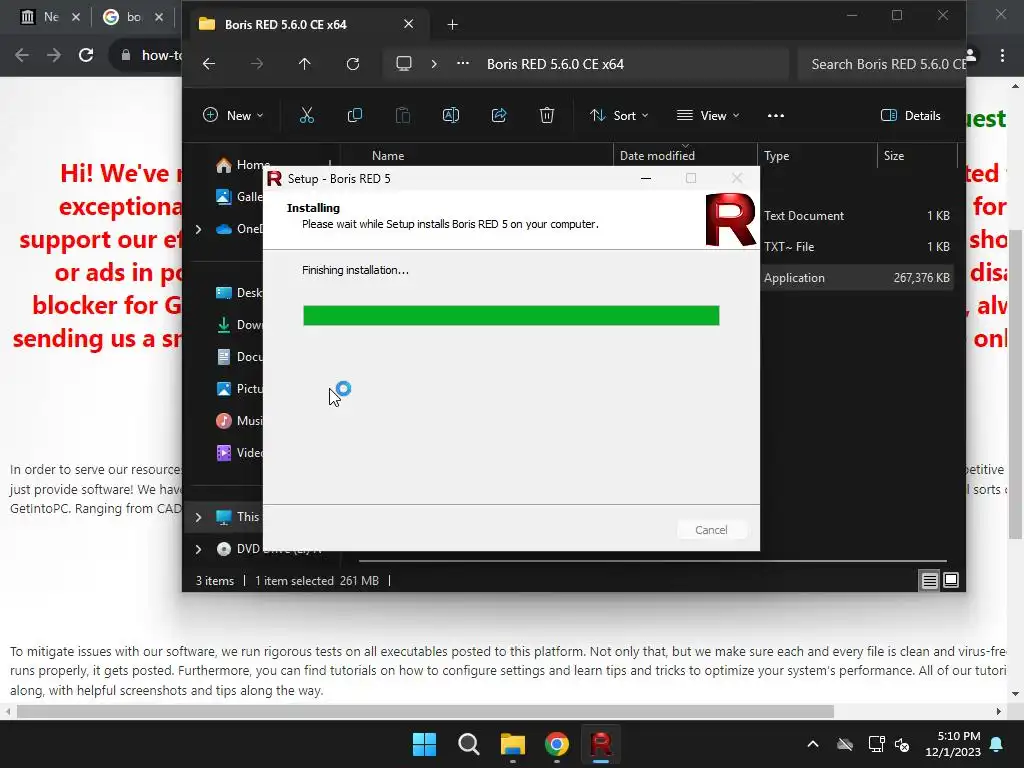
Task: Open the Chrome three-dot menu
Action: (x=1002, y=55)
